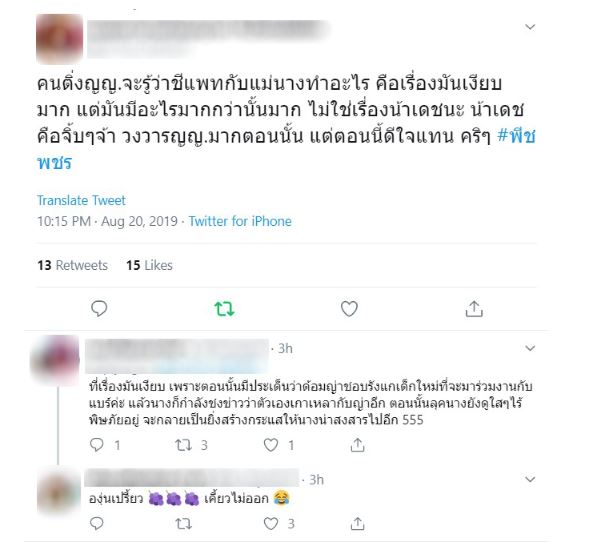View the 13 Retweets list
Image resolution: width=595 pixels, height=552 pixels.
pos(72,265)
